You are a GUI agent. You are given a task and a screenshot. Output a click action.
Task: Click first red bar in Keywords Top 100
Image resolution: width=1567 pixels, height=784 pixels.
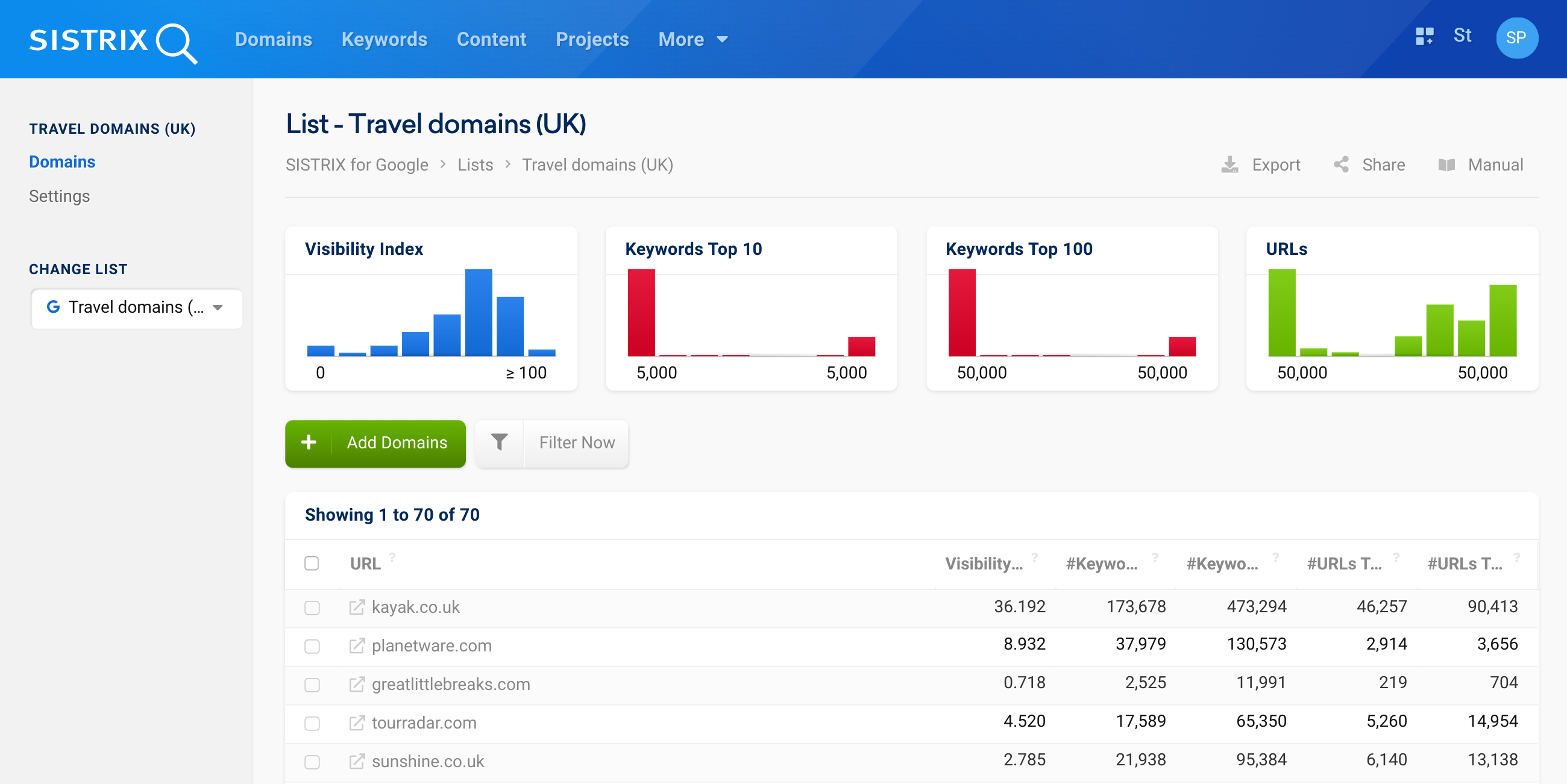[962, 312]
